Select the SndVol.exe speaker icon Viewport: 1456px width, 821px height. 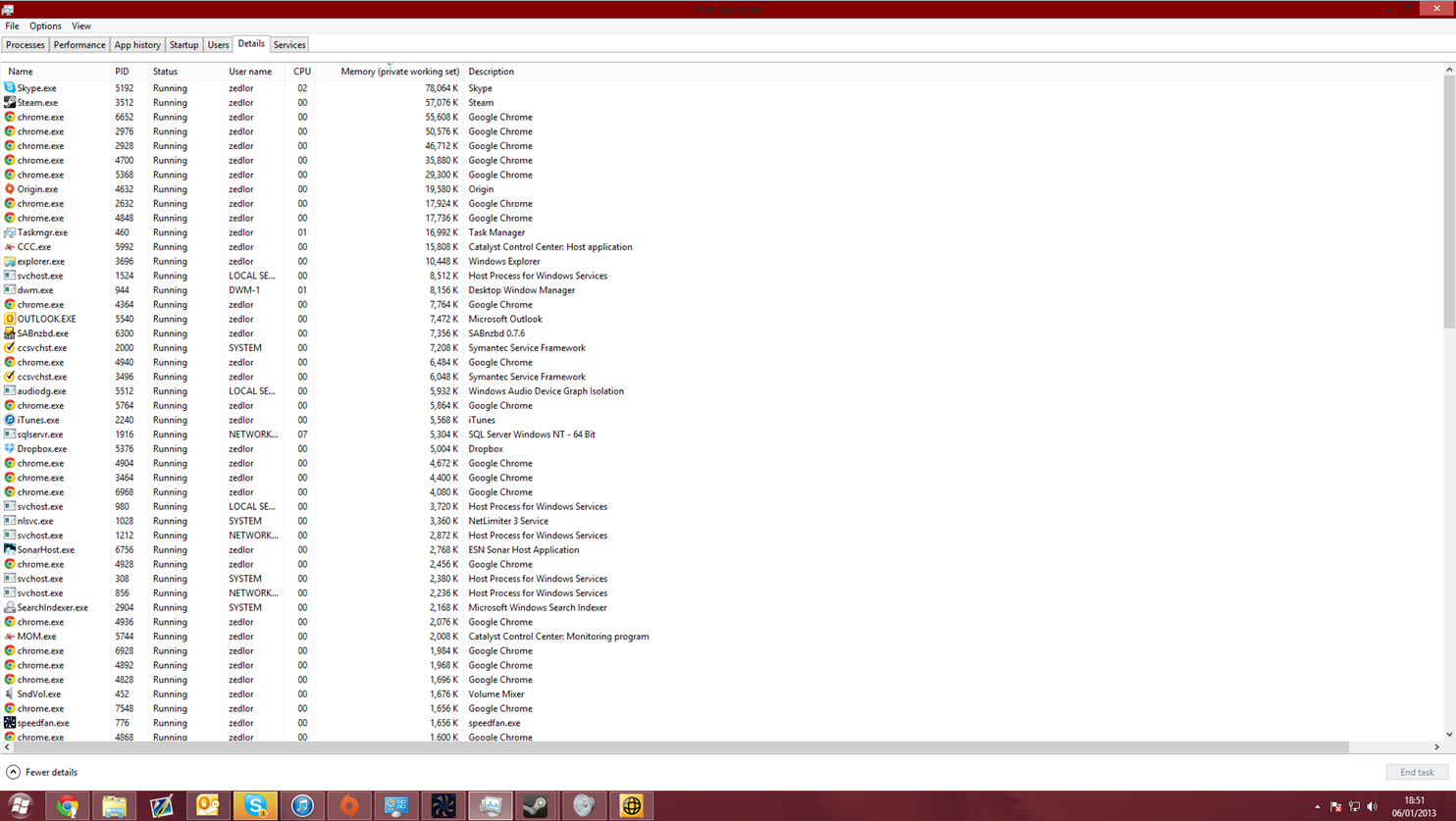[10, 693]
